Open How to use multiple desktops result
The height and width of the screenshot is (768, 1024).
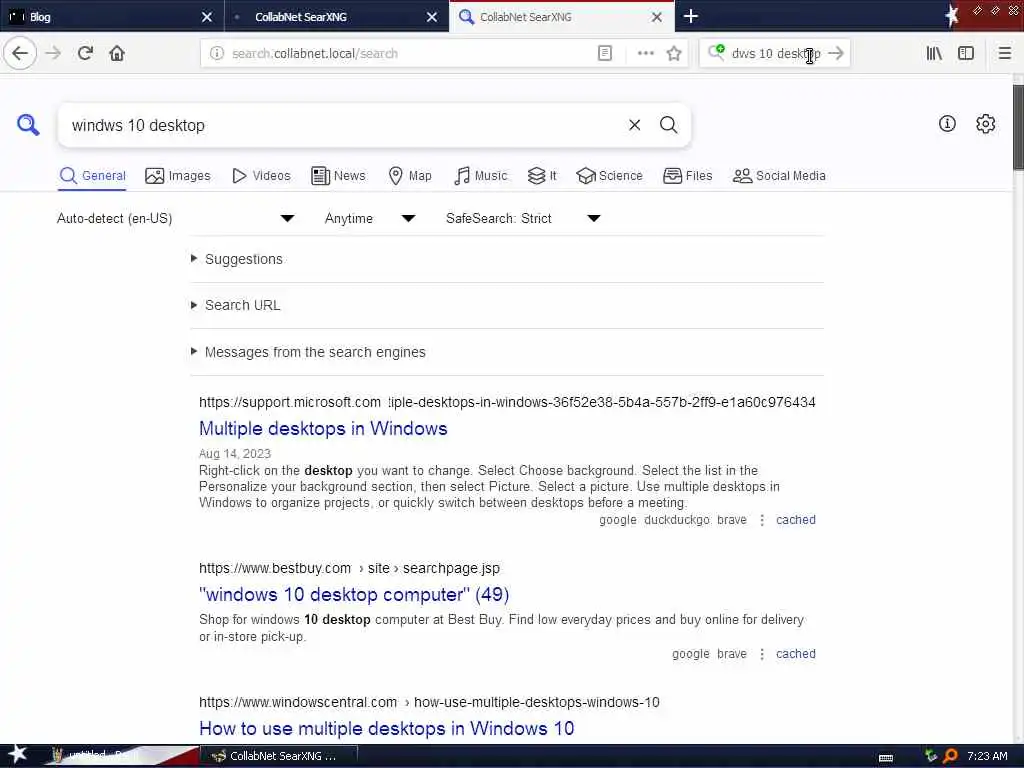point(387,728)
